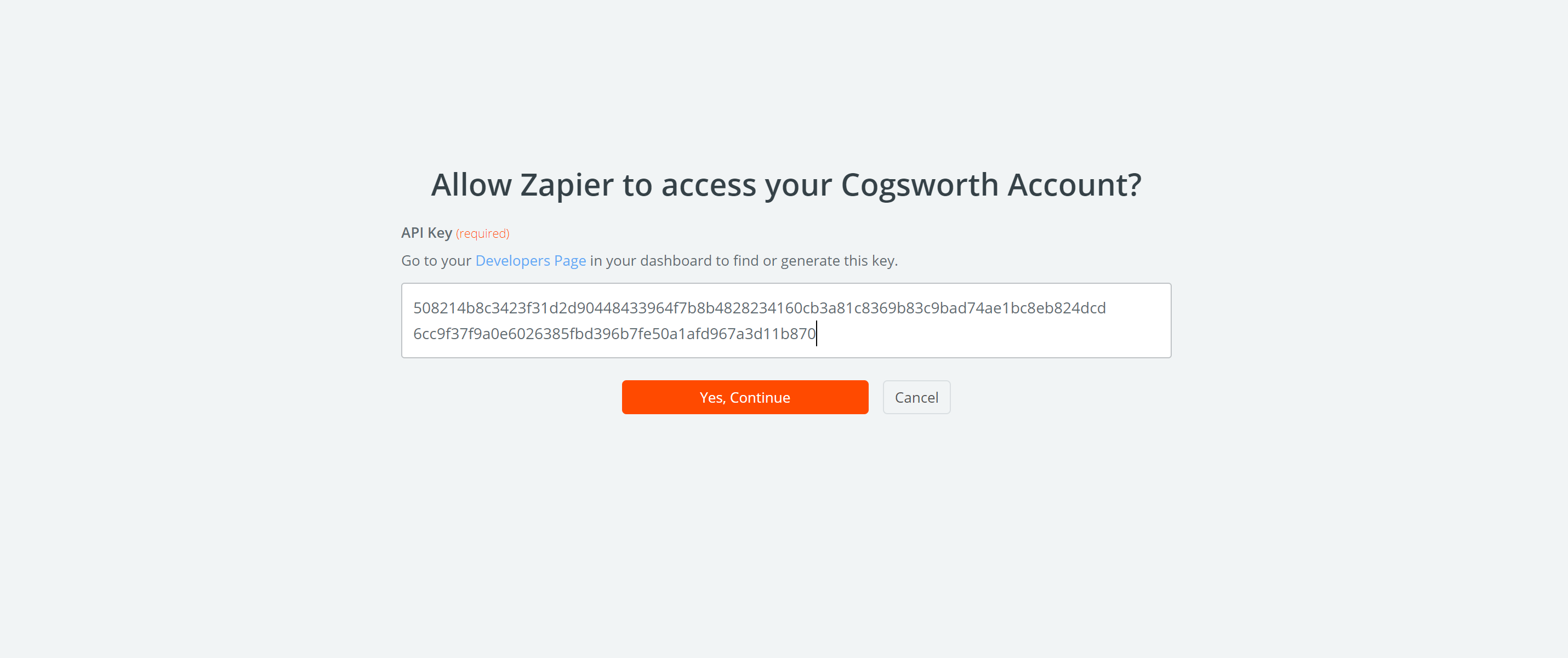
Task: Place cursor in first line of API key
Action: tap(759, 308)
